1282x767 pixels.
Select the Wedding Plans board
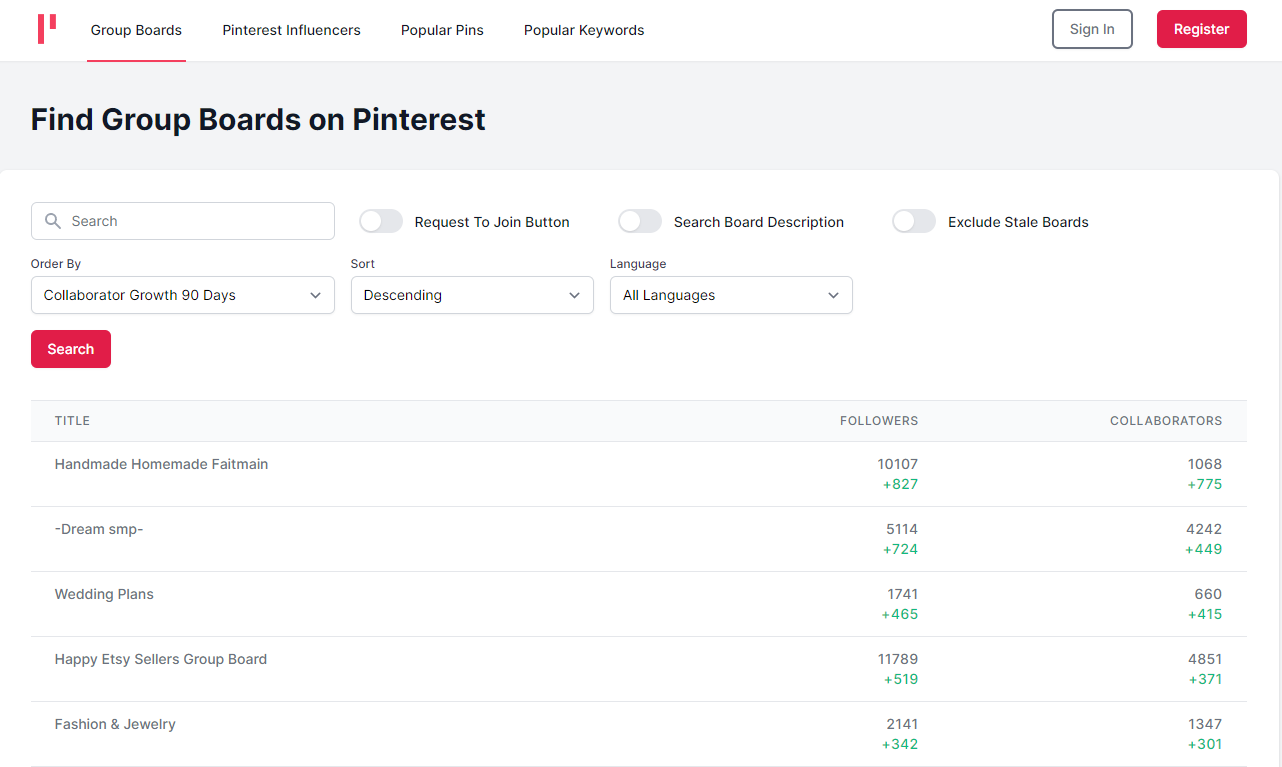(104, 594)
